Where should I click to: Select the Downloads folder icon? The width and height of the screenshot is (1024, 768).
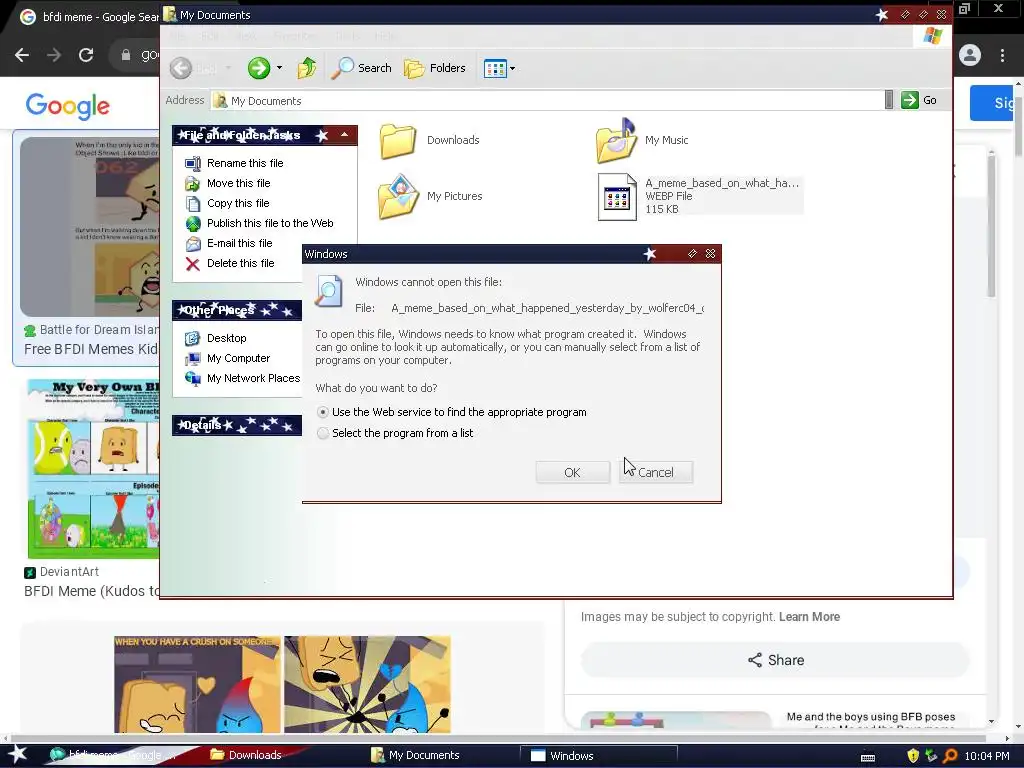(x=398, y=140)
